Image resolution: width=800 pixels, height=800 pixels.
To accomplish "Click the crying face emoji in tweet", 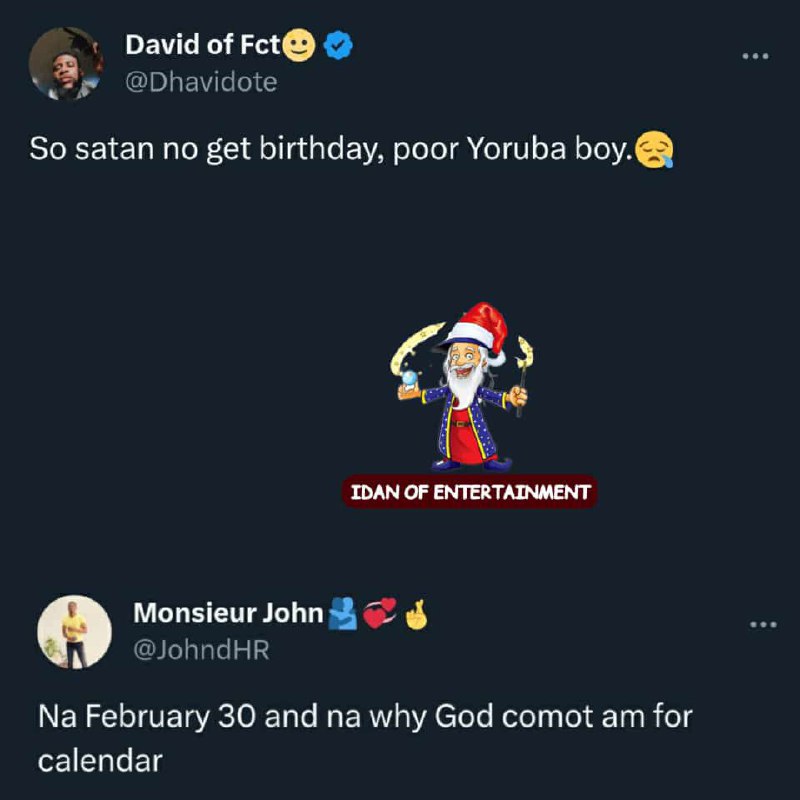I will pos(654,149).
